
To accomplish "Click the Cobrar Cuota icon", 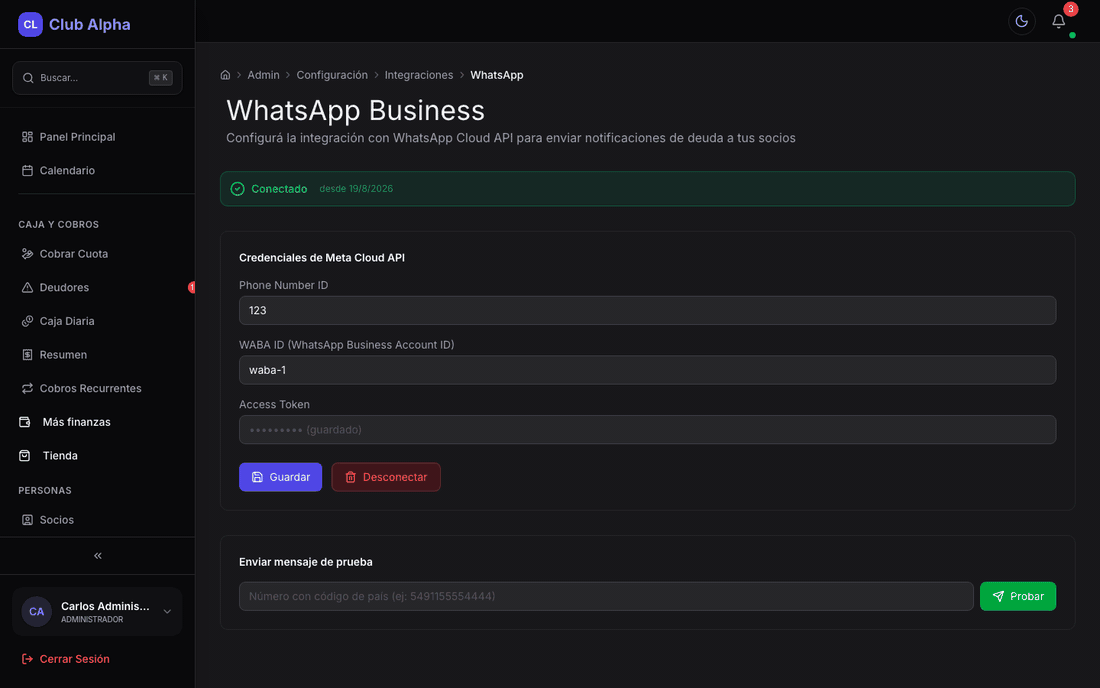I will click(27, 254).
